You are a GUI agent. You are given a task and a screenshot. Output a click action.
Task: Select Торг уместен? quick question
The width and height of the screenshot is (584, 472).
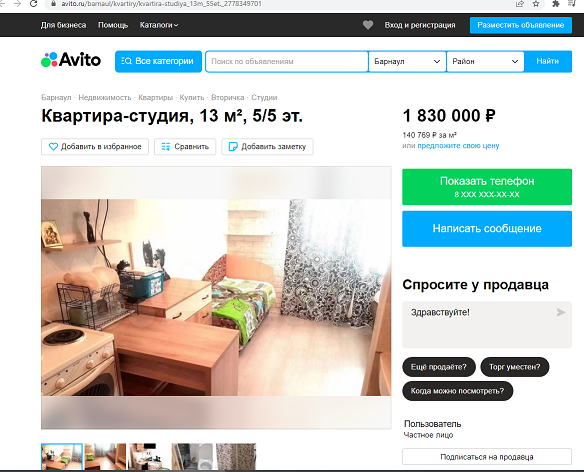pyautogui.click(x=514, y=367)
